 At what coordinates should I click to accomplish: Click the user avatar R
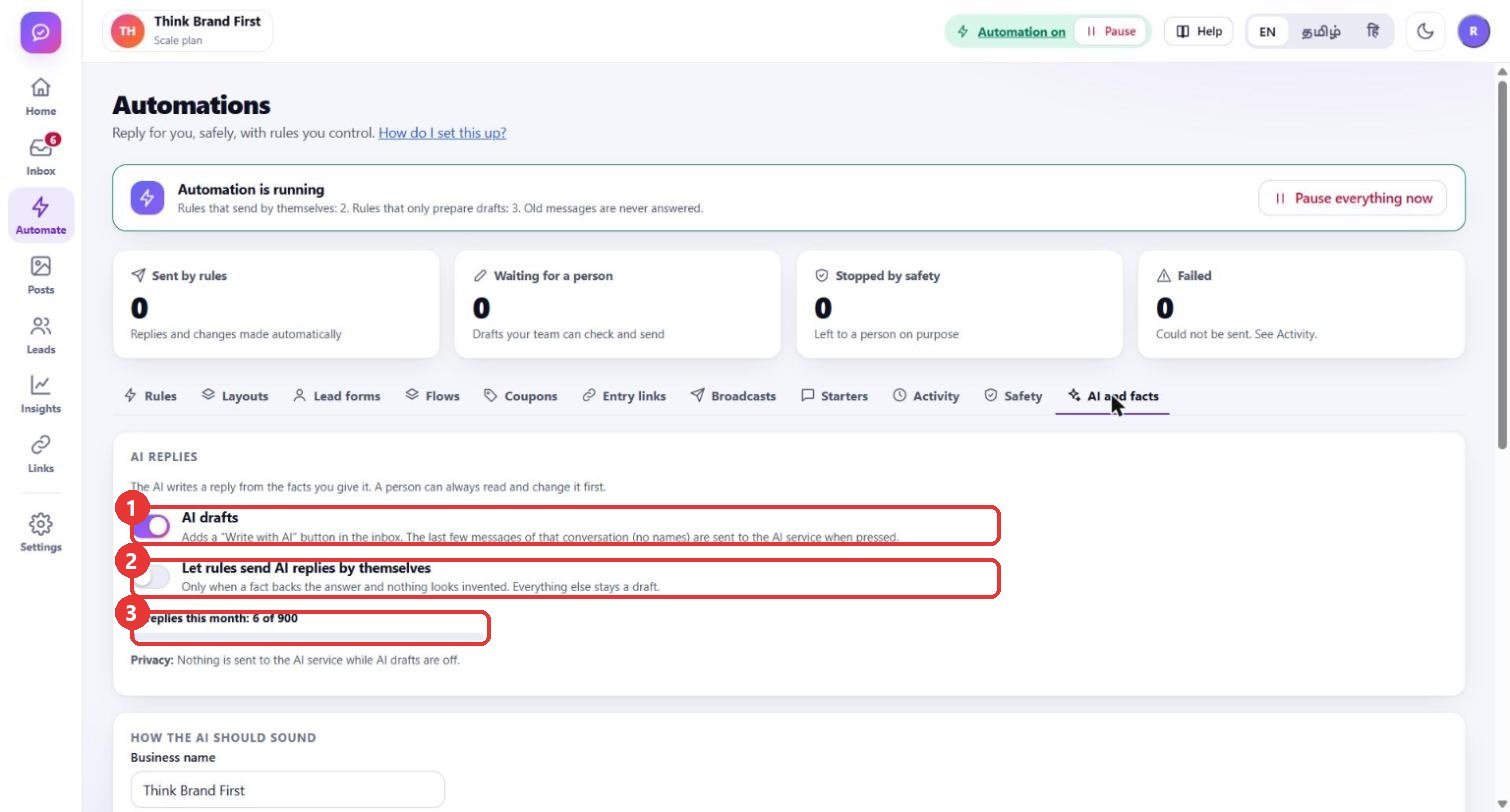click(x=1473, y=31)
